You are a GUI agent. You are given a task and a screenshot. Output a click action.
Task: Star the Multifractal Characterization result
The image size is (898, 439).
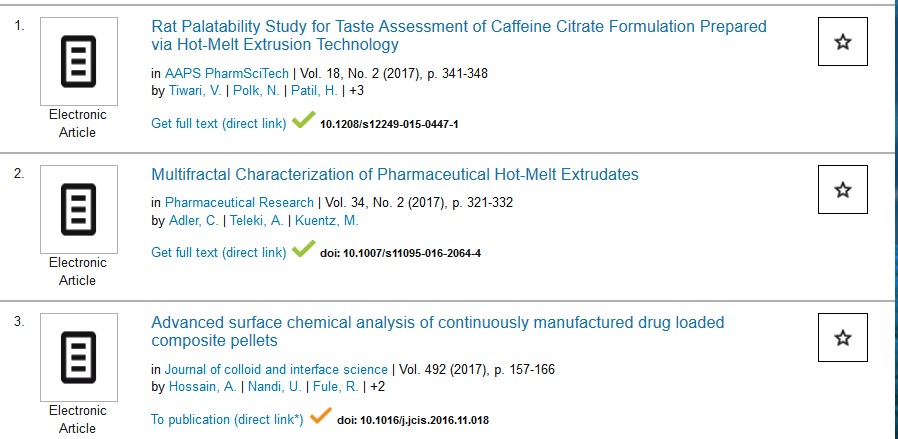843,190
